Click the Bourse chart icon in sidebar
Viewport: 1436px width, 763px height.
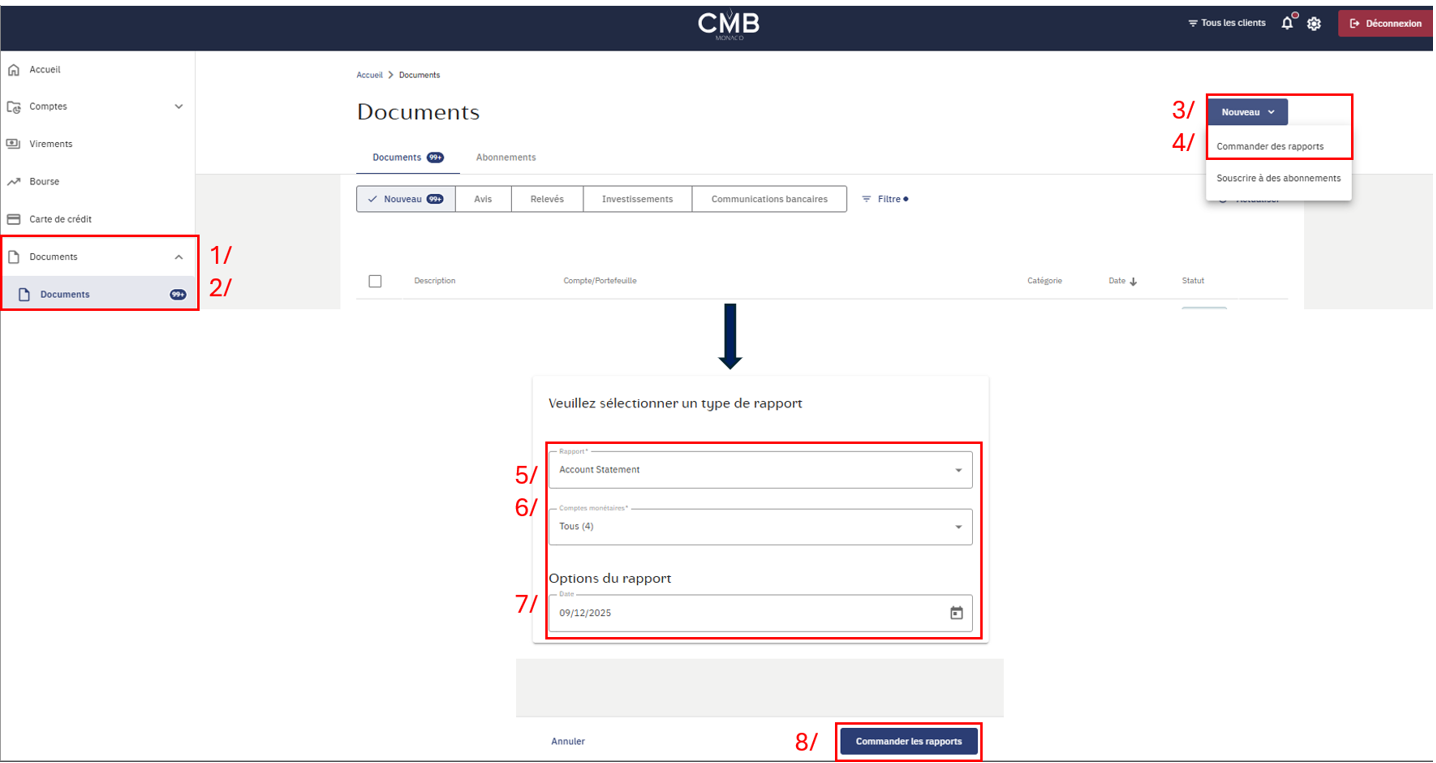coord(14,182)
